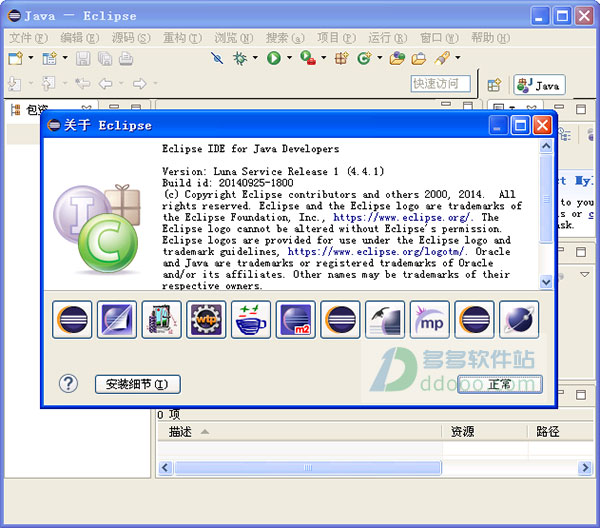Screen dimensions: 600x528
Task: Click the New Java Class icon
Action: (x=364, y=59)
